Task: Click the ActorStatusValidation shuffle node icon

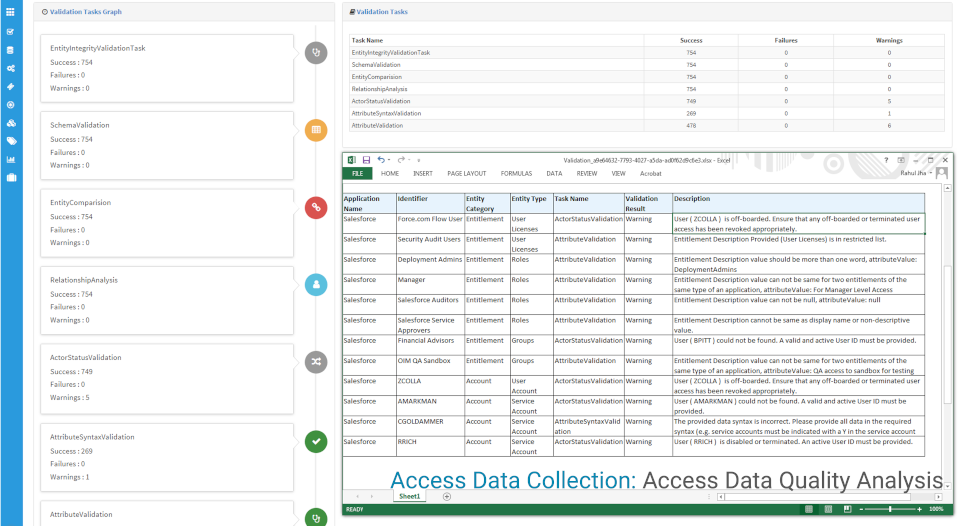Action: [x=316, y=361]
